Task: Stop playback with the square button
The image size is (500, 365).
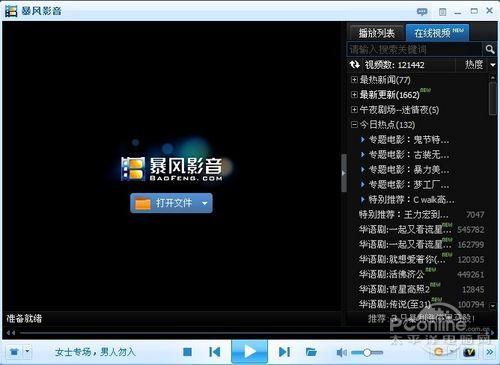Action: pos(187,352)
